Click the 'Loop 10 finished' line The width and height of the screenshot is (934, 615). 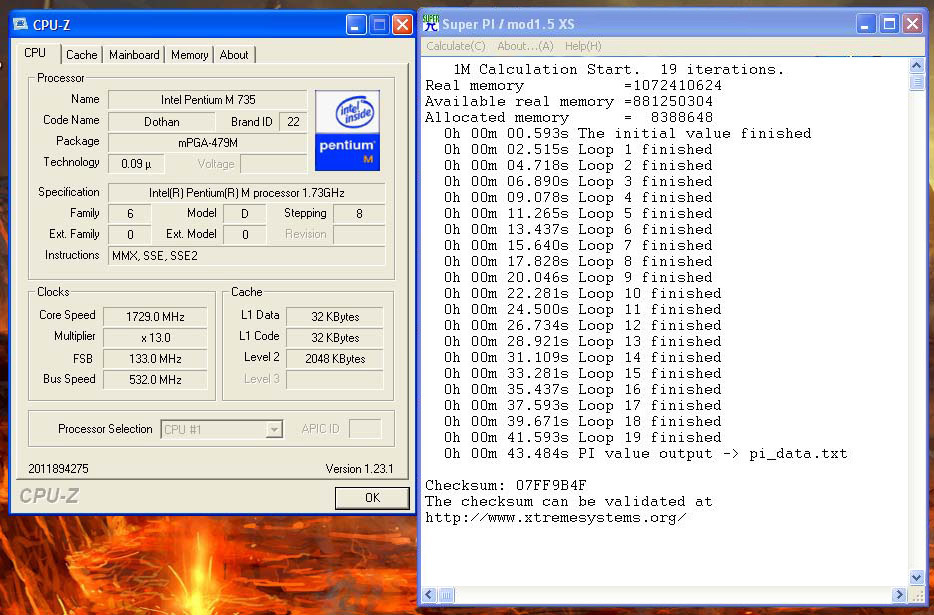click(x=583, y=293)
